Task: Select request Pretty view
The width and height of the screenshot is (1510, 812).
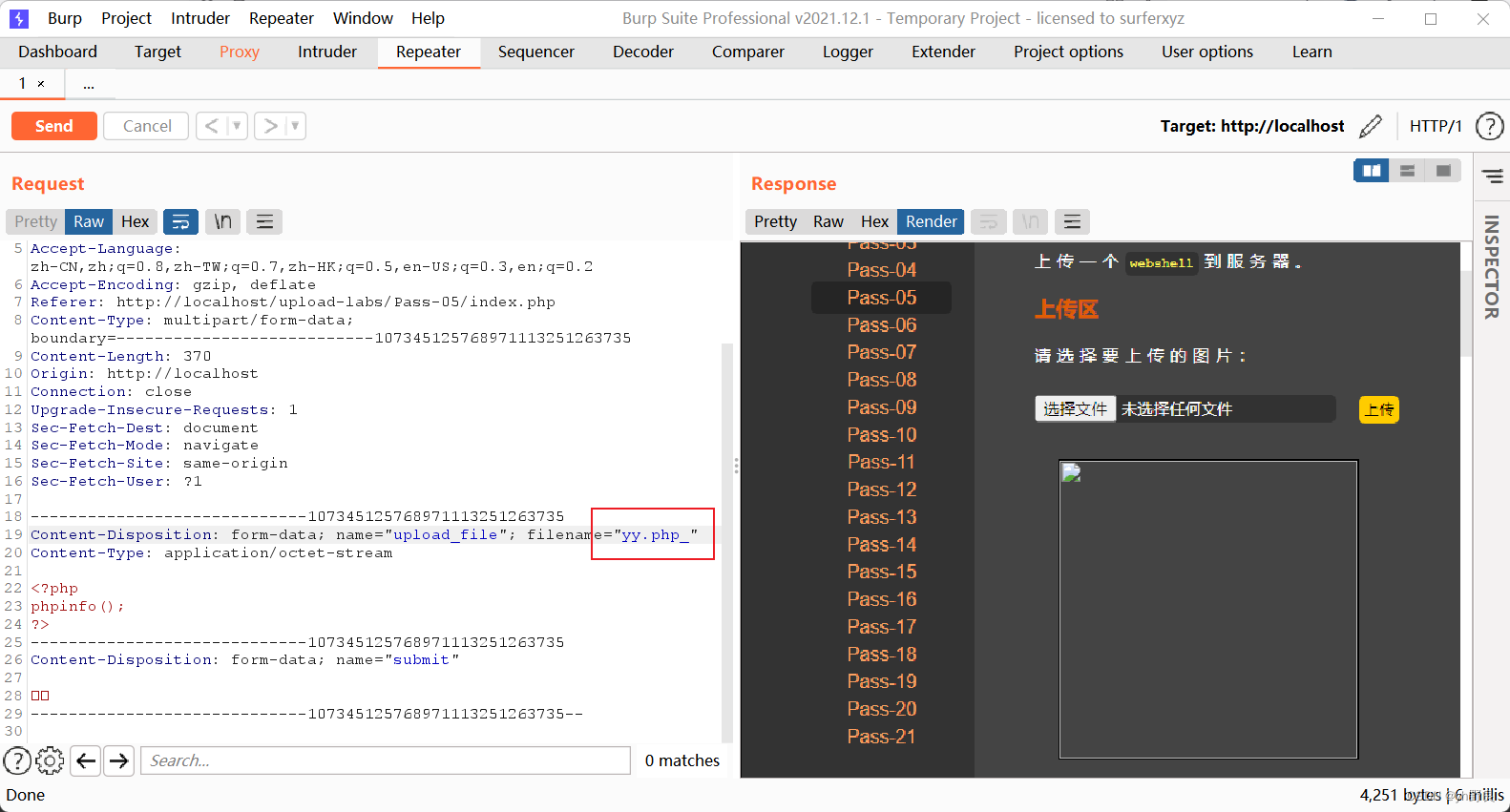Action: click(35, 221)
